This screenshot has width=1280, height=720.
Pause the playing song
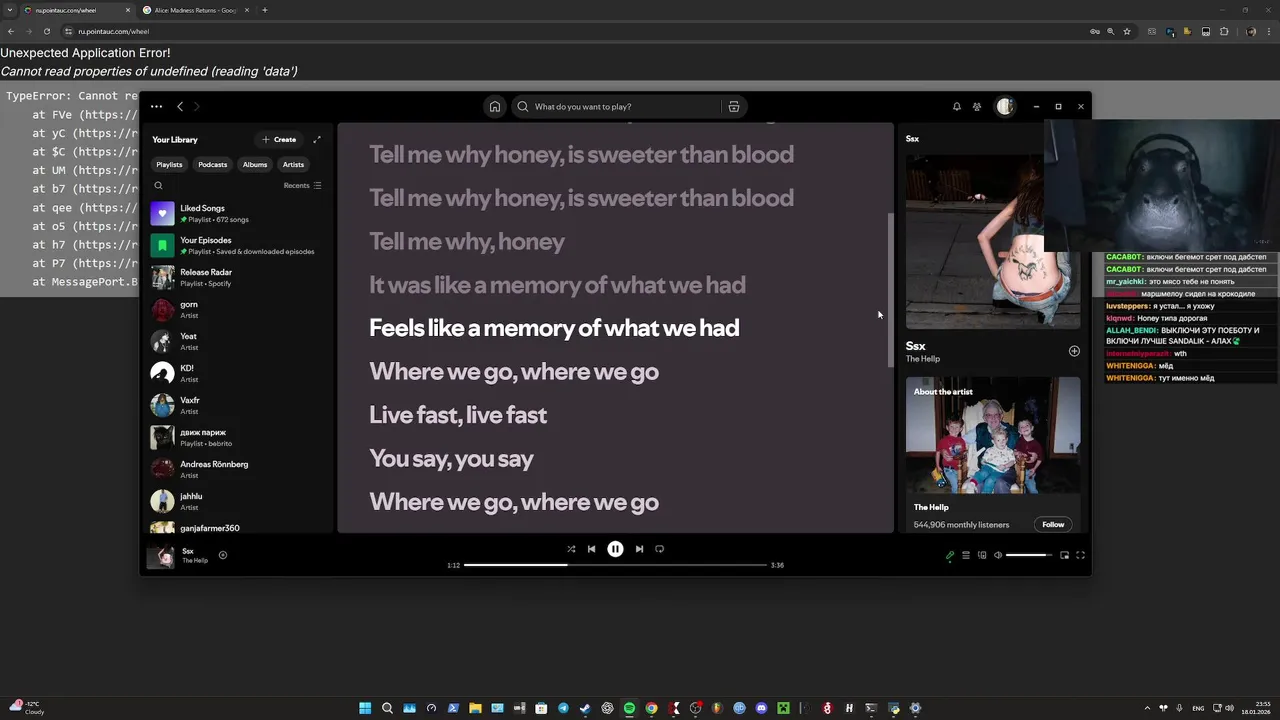615,549
